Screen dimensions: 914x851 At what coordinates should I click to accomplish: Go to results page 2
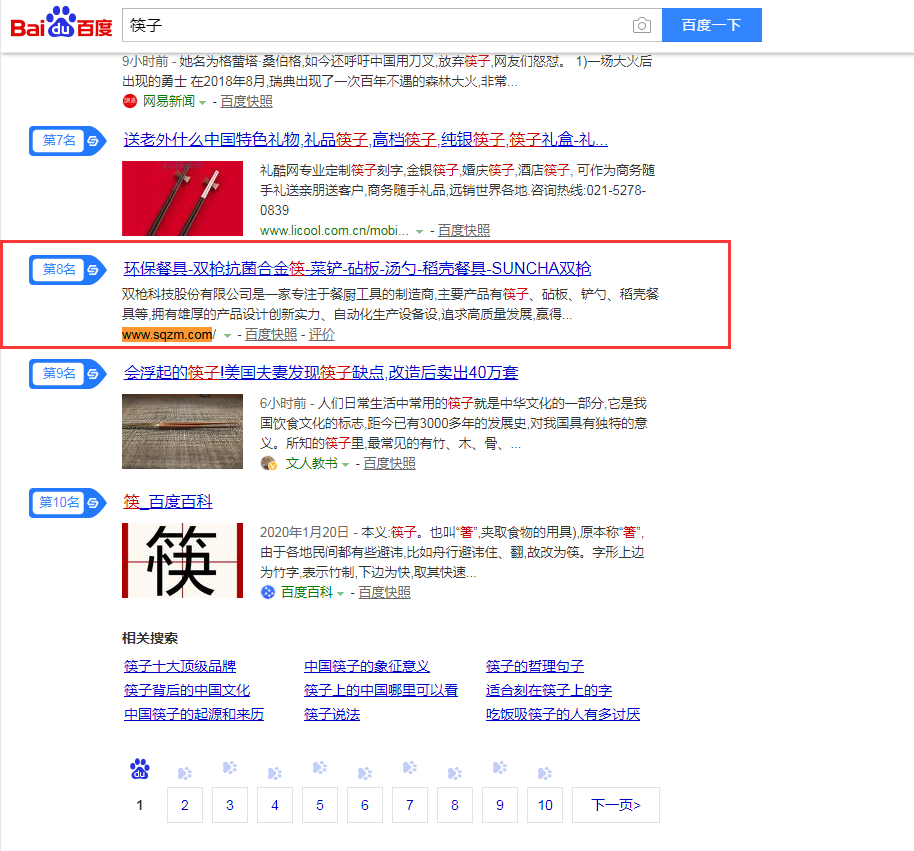pyautogui.click(x=185, y=805)
